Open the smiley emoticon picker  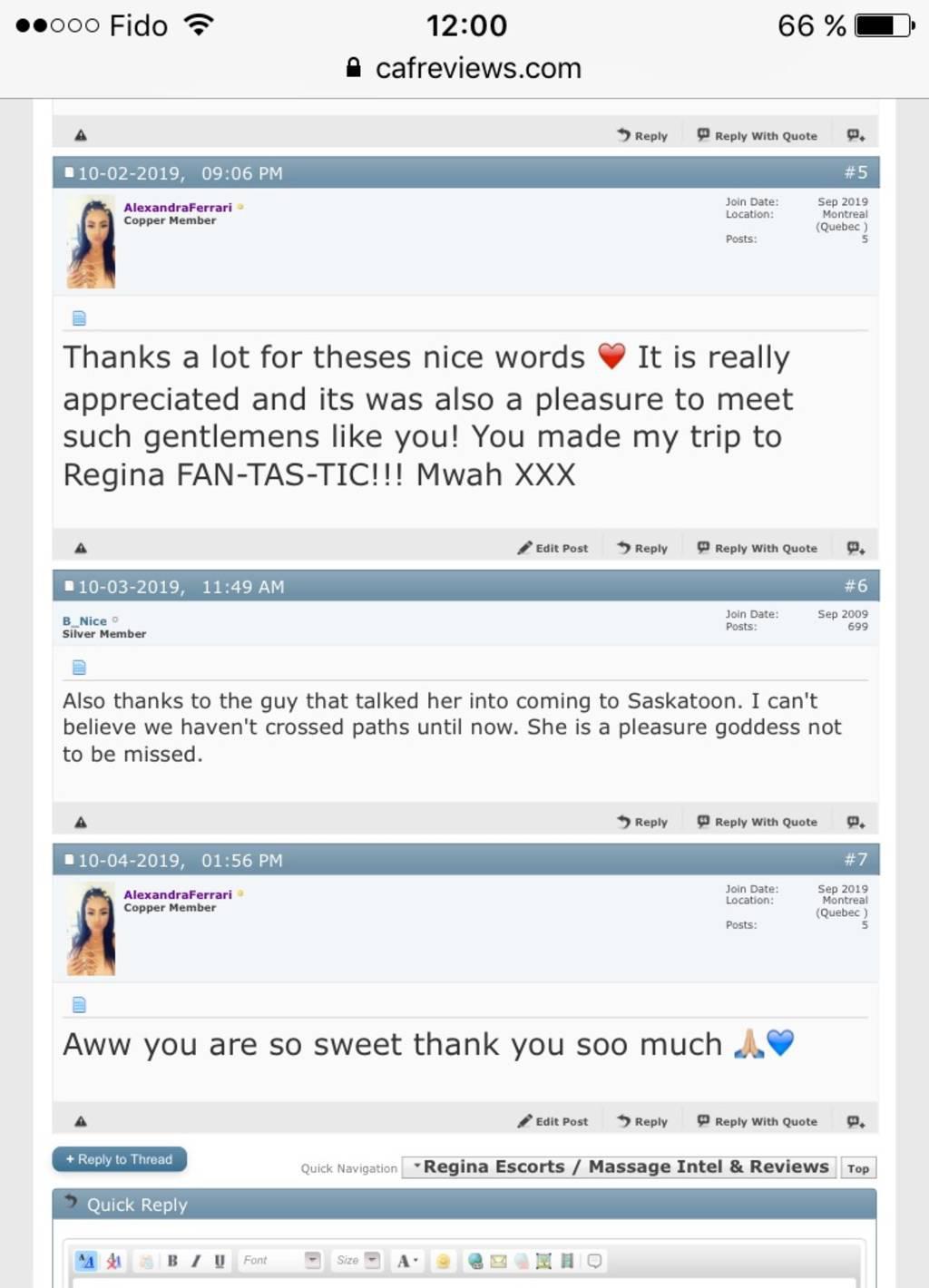click(x=443, y=1261)
